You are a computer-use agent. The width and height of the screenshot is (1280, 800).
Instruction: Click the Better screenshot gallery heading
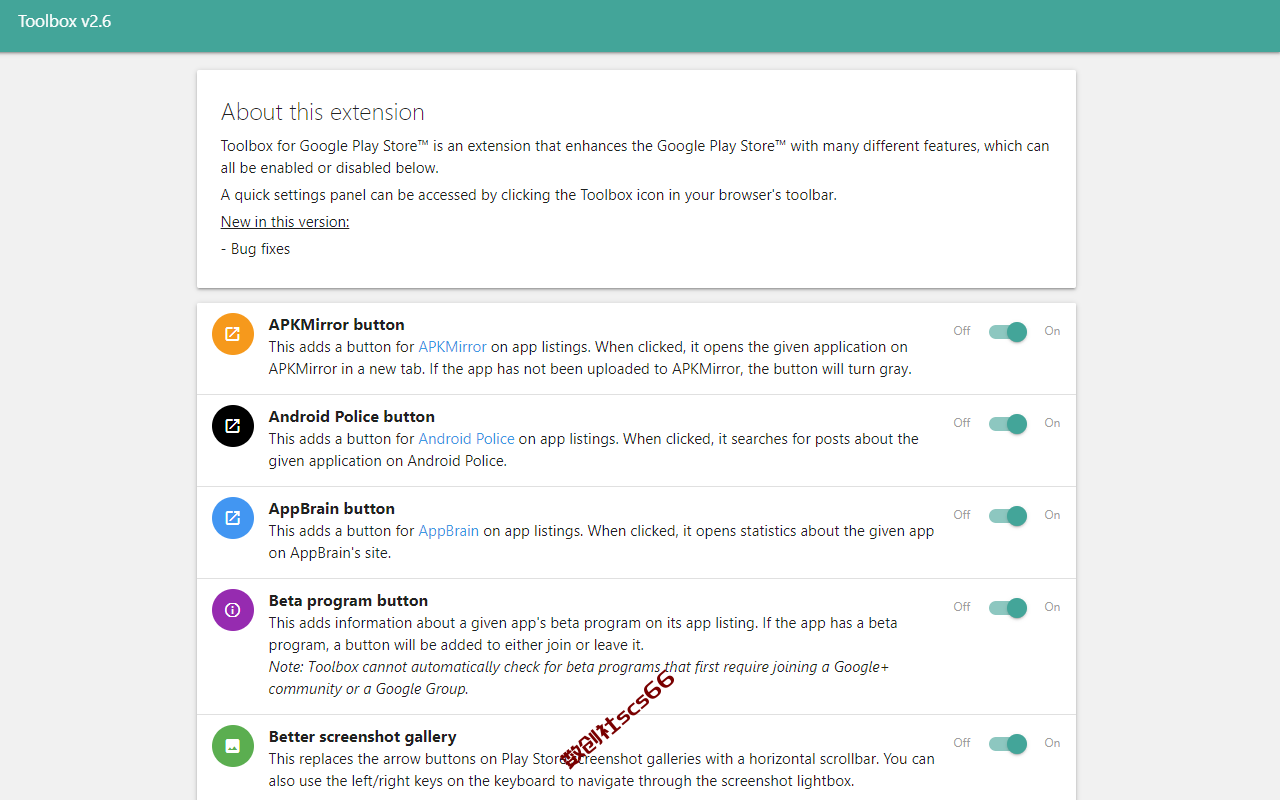point(362,737)
